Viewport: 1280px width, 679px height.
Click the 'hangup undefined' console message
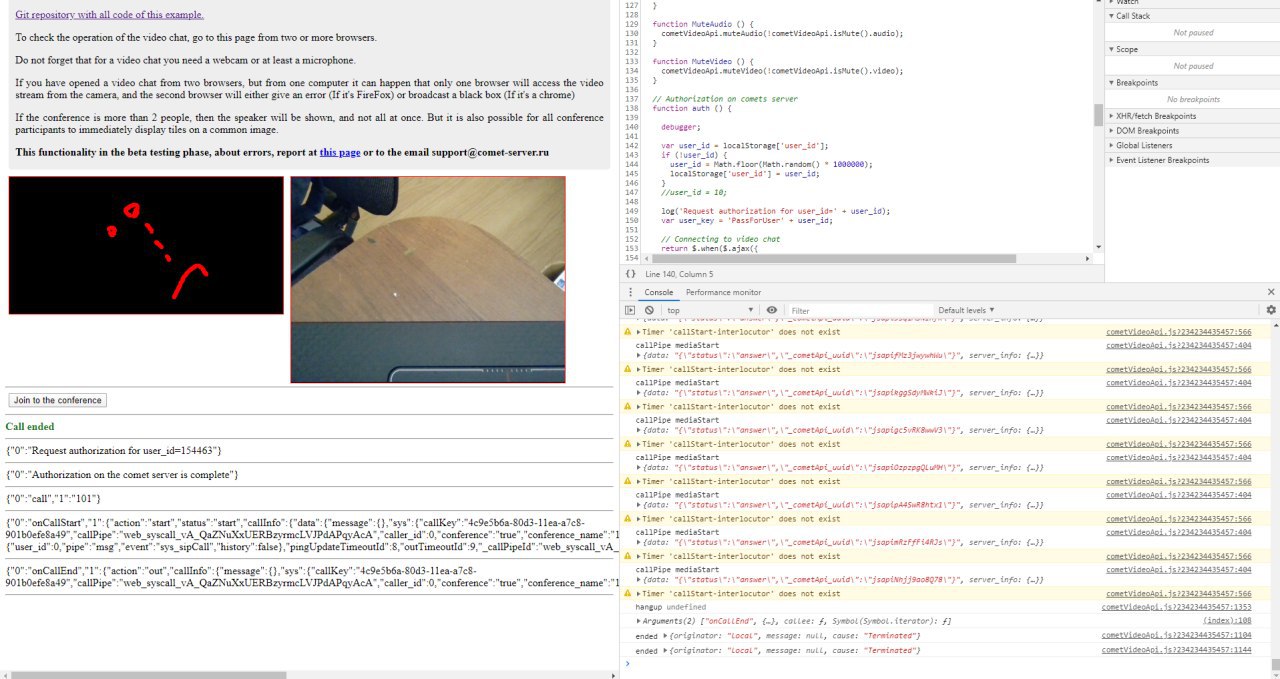click(670, 607)
